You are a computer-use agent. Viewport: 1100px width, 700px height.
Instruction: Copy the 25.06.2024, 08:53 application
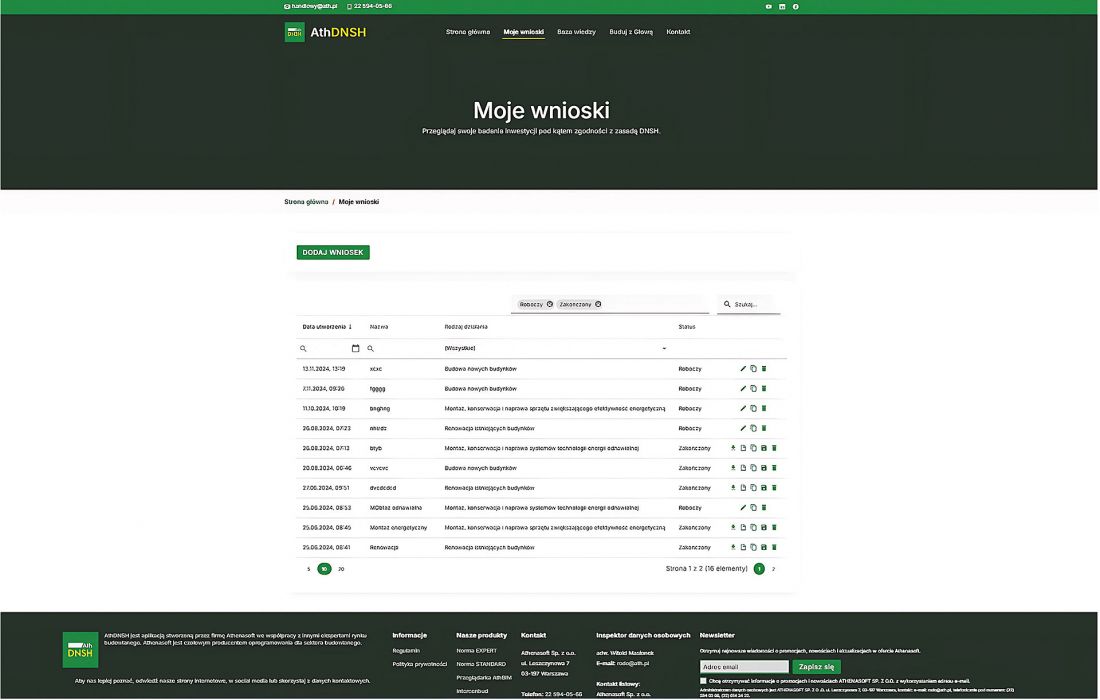pyautogui.click(x=753, y=508)
